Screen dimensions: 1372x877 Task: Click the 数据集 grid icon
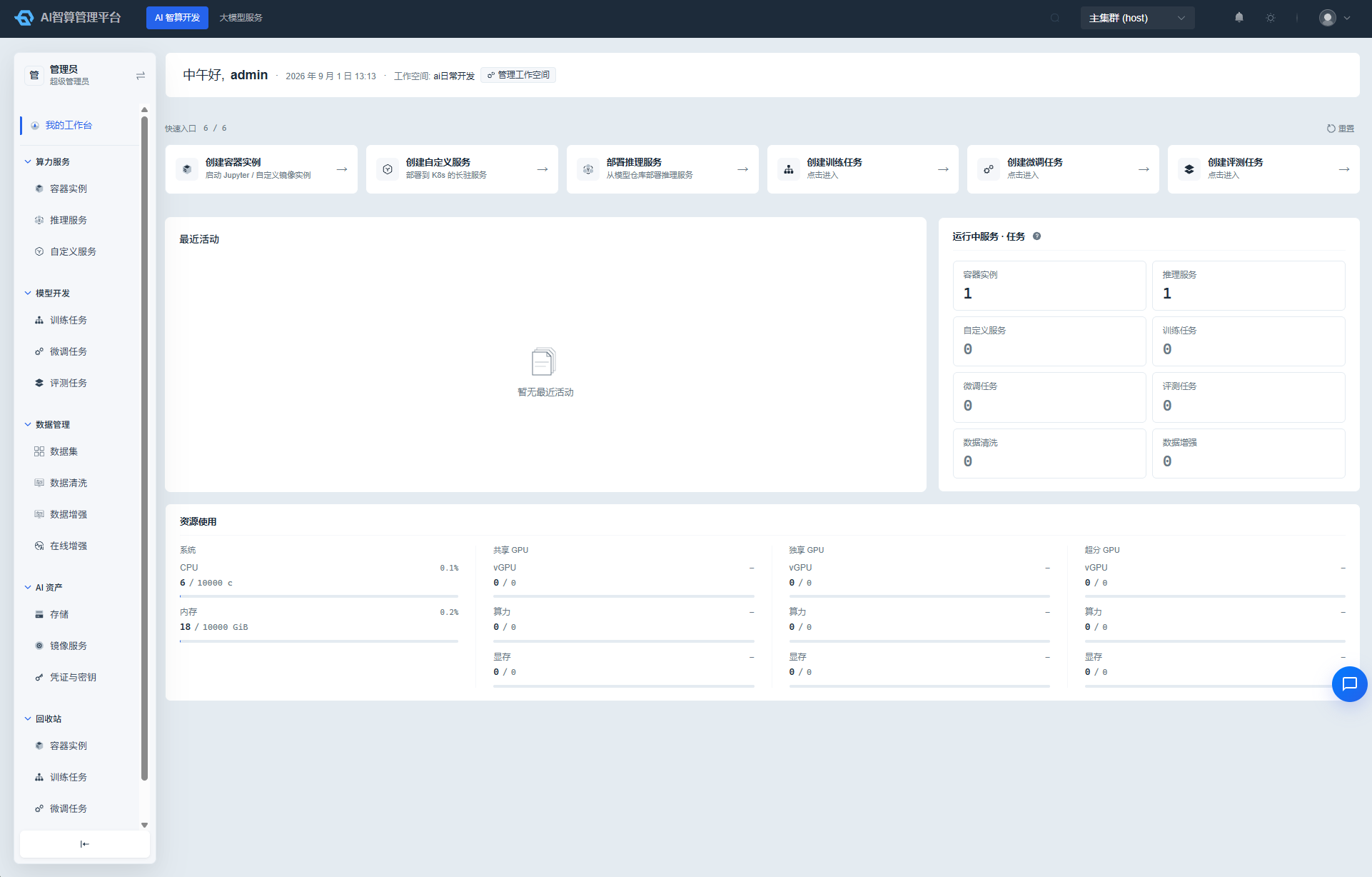point(39,451)
